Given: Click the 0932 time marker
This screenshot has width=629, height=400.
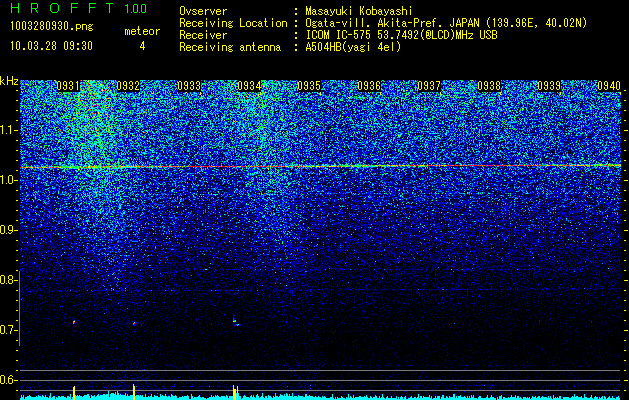Looking at the screenshot, I should tap(128, 86).
